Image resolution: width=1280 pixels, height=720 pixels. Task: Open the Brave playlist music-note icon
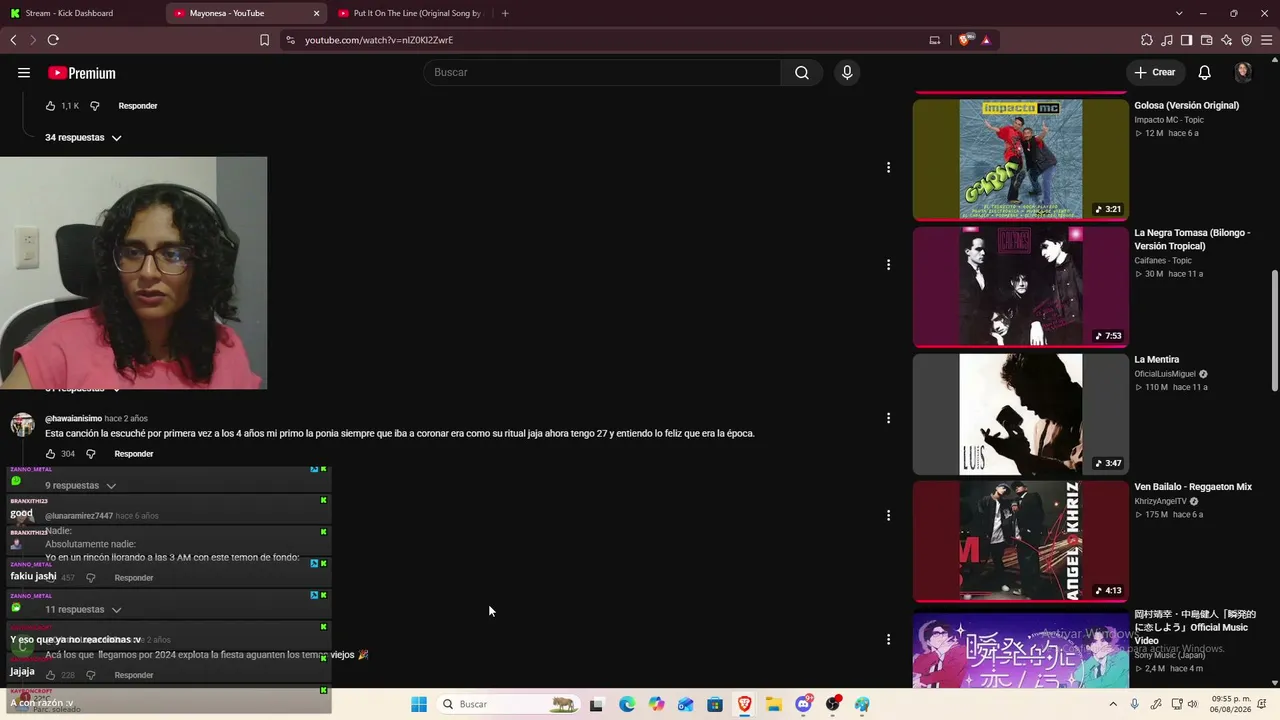[x=1167, y=40]
